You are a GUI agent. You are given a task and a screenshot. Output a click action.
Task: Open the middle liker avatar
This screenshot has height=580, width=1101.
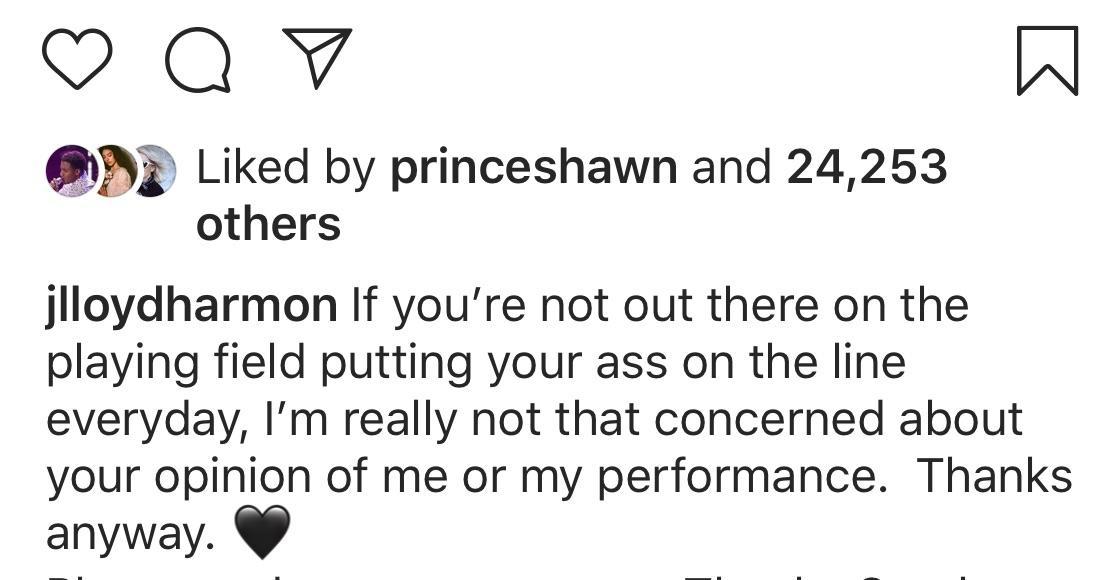114,171
